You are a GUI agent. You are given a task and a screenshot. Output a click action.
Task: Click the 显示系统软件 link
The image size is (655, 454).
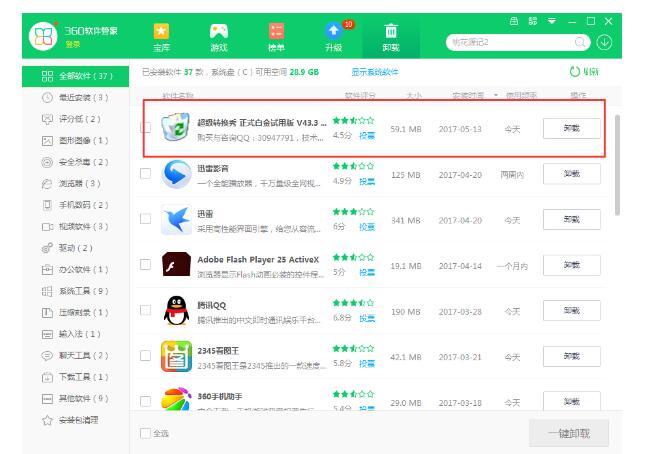coord(375,72)
